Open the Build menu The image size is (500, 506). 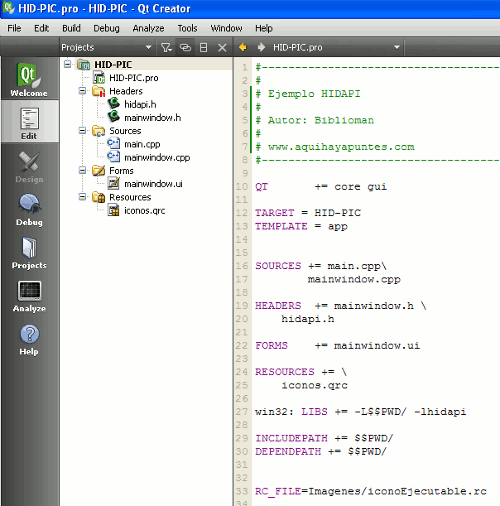71,28
